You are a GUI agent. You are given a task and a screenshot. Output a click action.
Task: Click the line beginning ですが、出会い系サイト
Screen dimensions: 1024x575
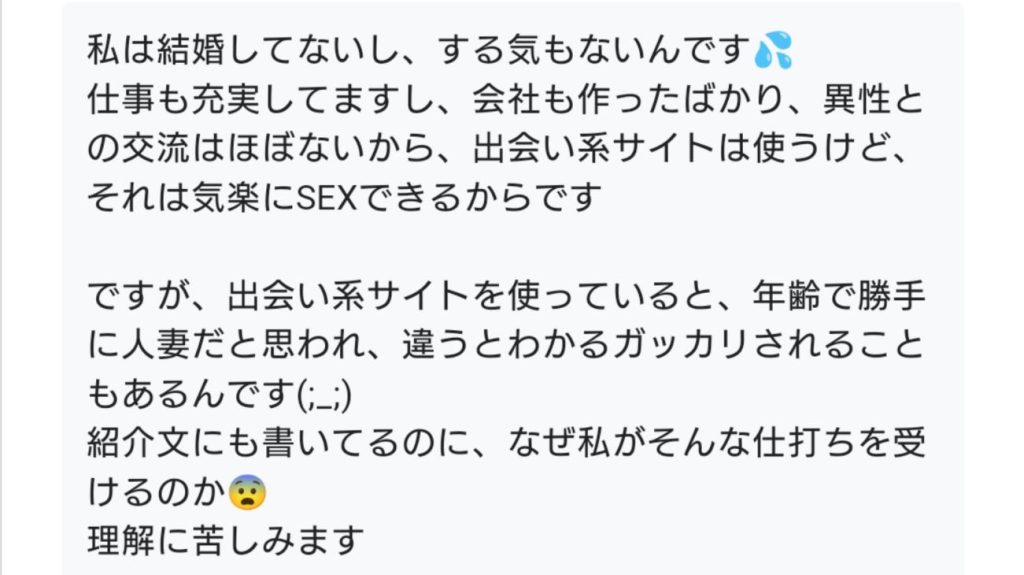click(510, 296)
